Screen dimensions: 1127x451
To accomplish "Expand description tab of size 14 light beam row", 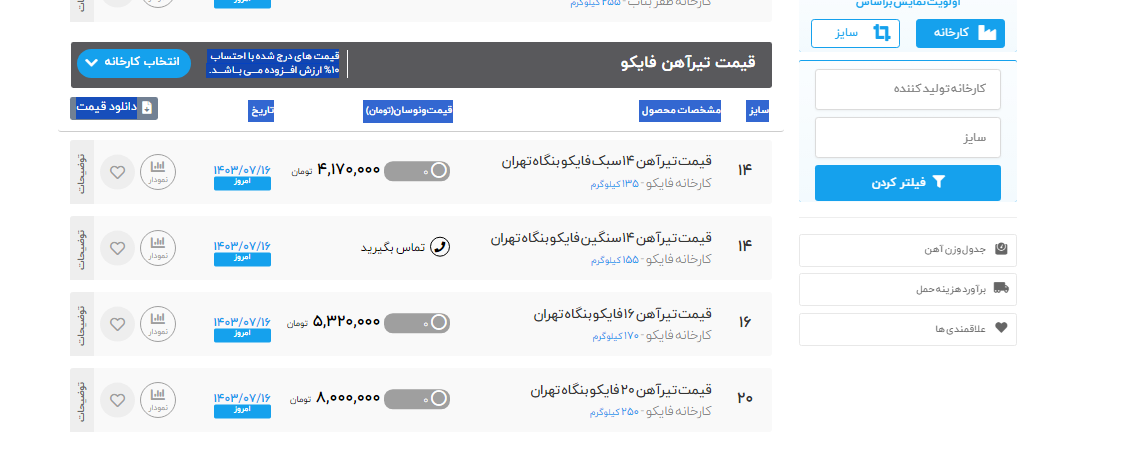I will [82, 172].
